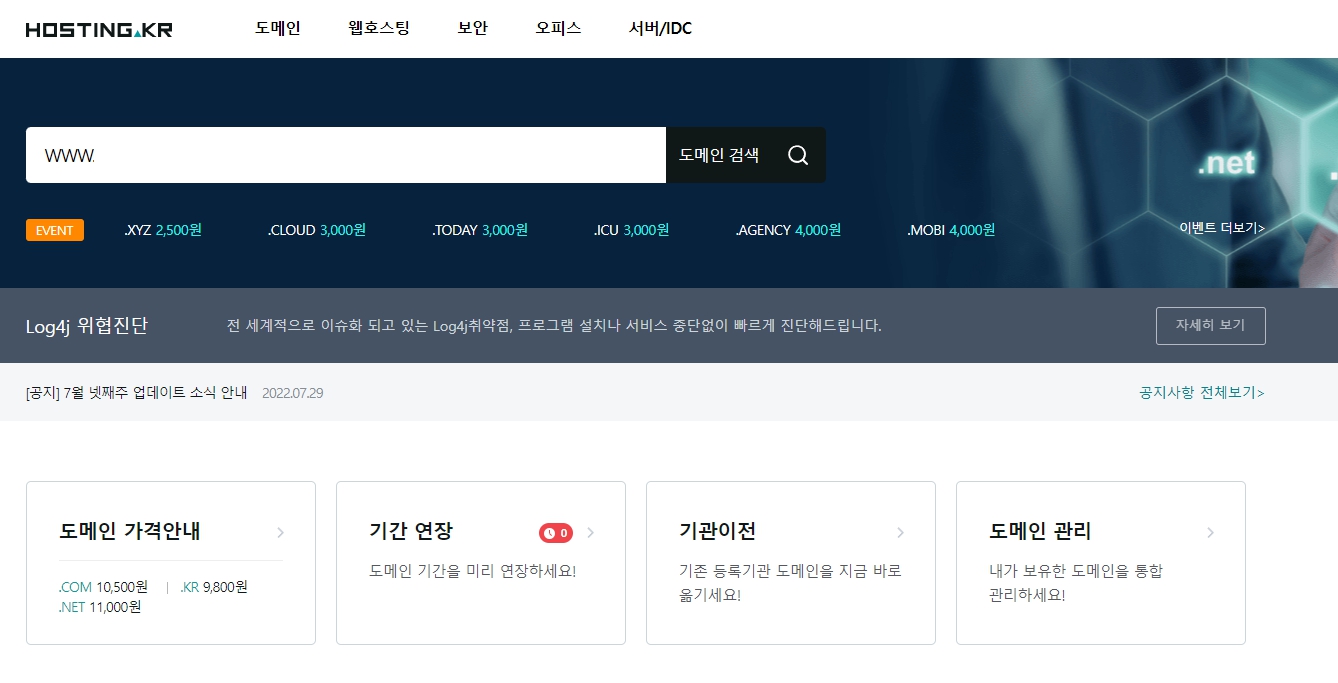This screenshot has width=1338, height=683.
Task: Click the red countdown badge on 기간 연장
Action: click(x=557, y=532)
